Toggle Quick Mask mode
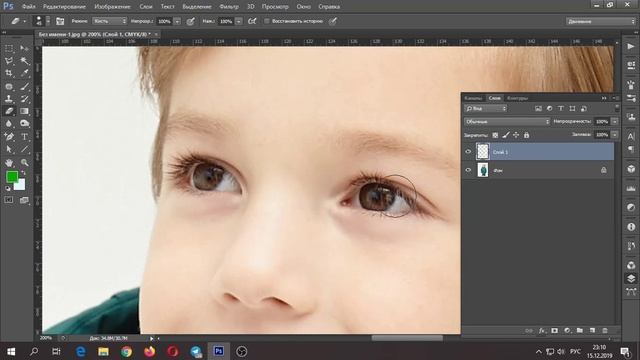The image size is (640, 360). click(x=9, y=200)
